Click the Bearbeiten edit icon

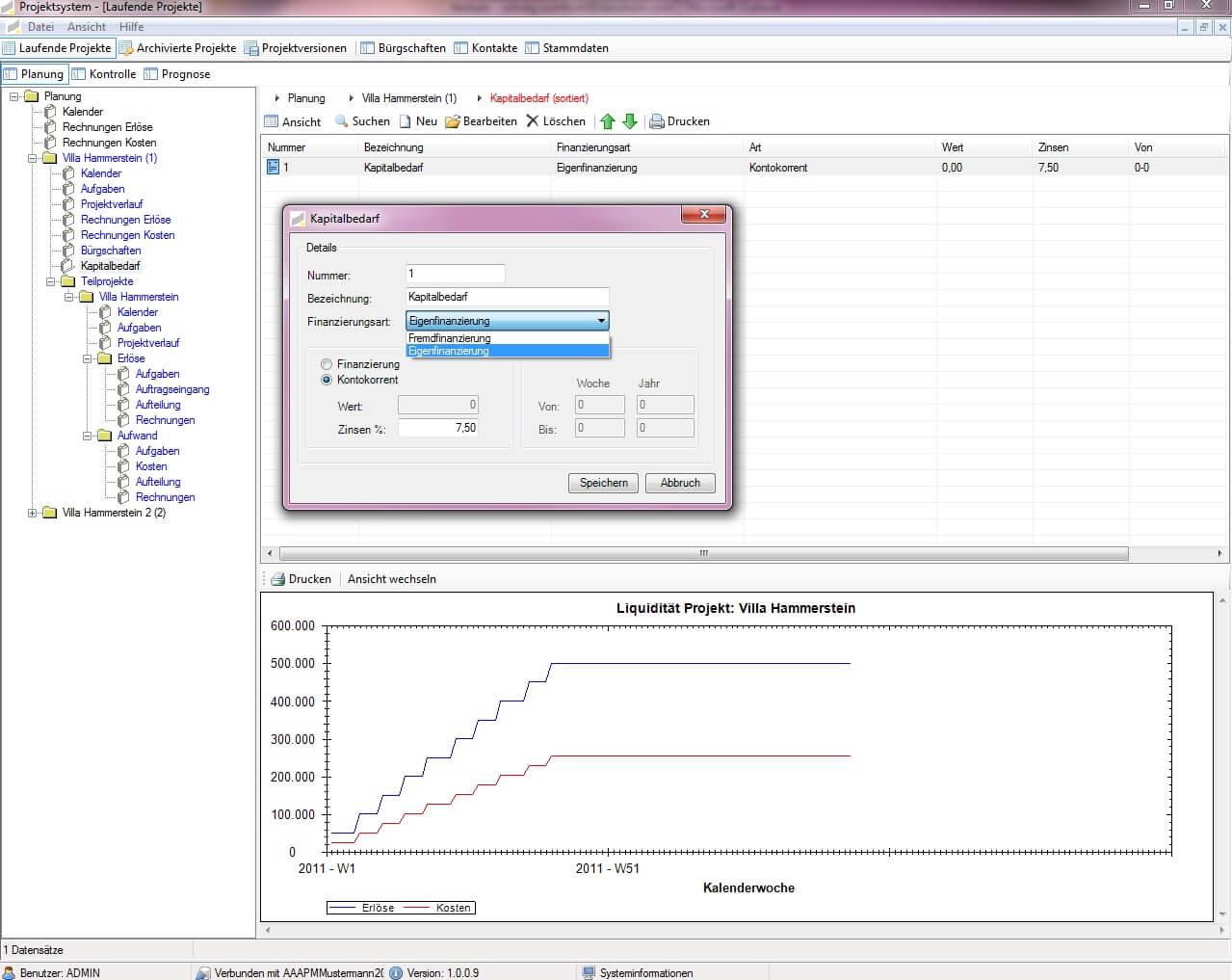click(x=453, y=121)
